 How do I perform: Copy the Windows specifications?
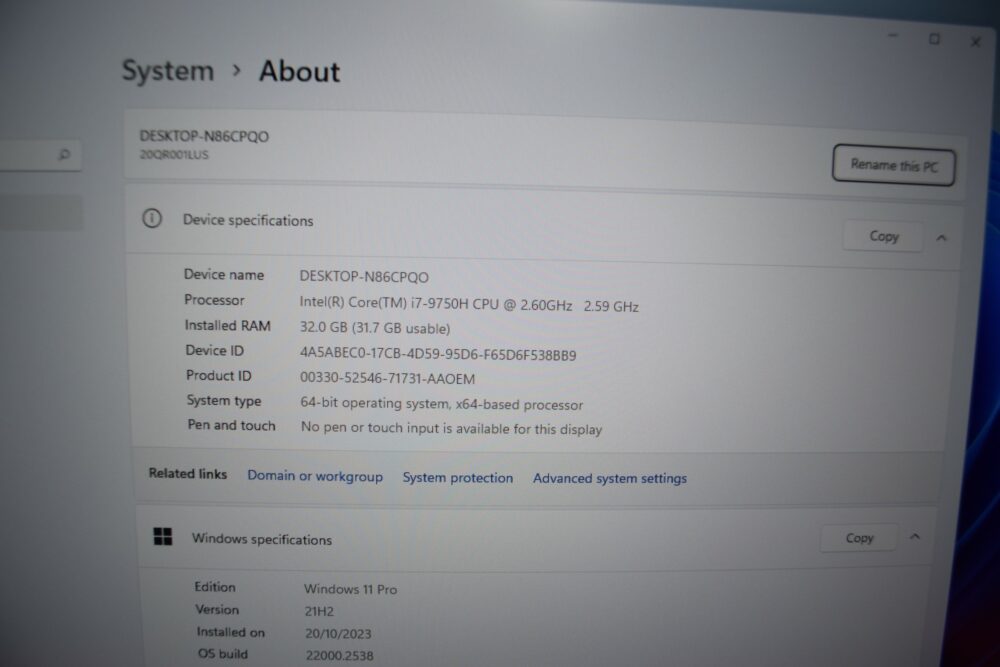pyautogui.click(x=859, y=538)
